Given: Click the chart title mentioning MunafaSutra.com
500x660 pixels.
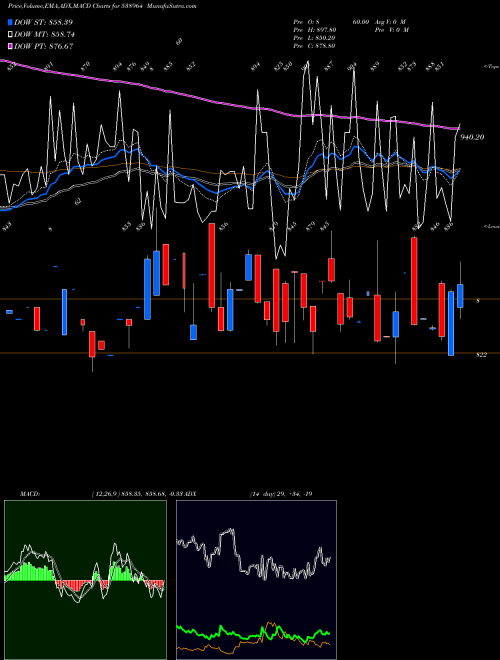Looking at the screenshot, I should [102, 6].
